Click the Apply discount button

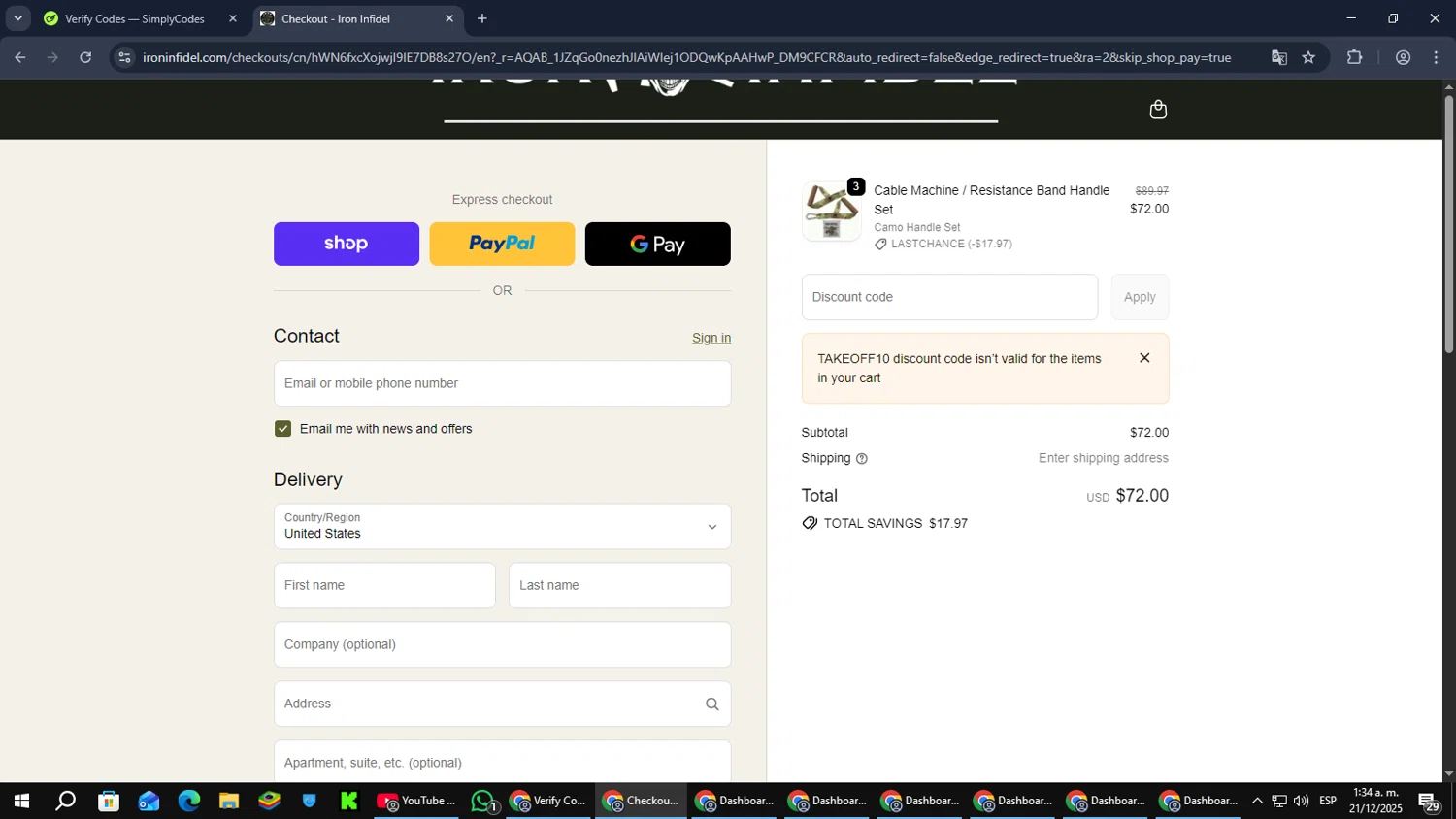click(1140, 297)
